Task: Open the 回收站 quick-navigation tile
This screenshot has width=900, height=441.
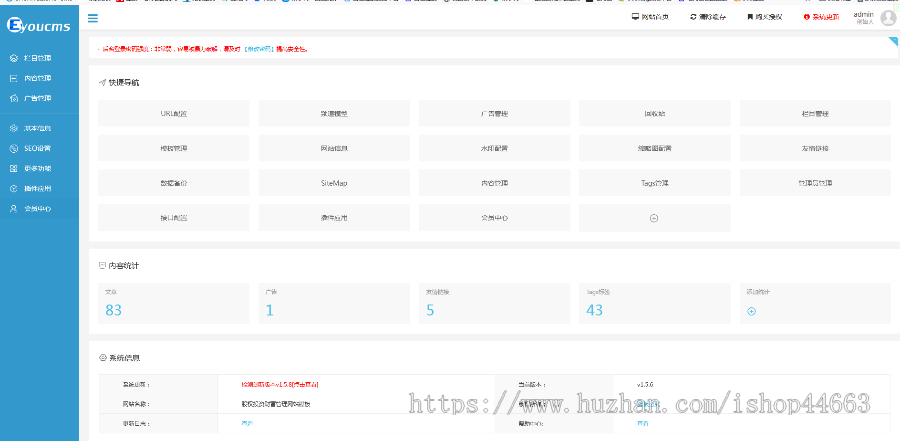Action: (655, 113)
